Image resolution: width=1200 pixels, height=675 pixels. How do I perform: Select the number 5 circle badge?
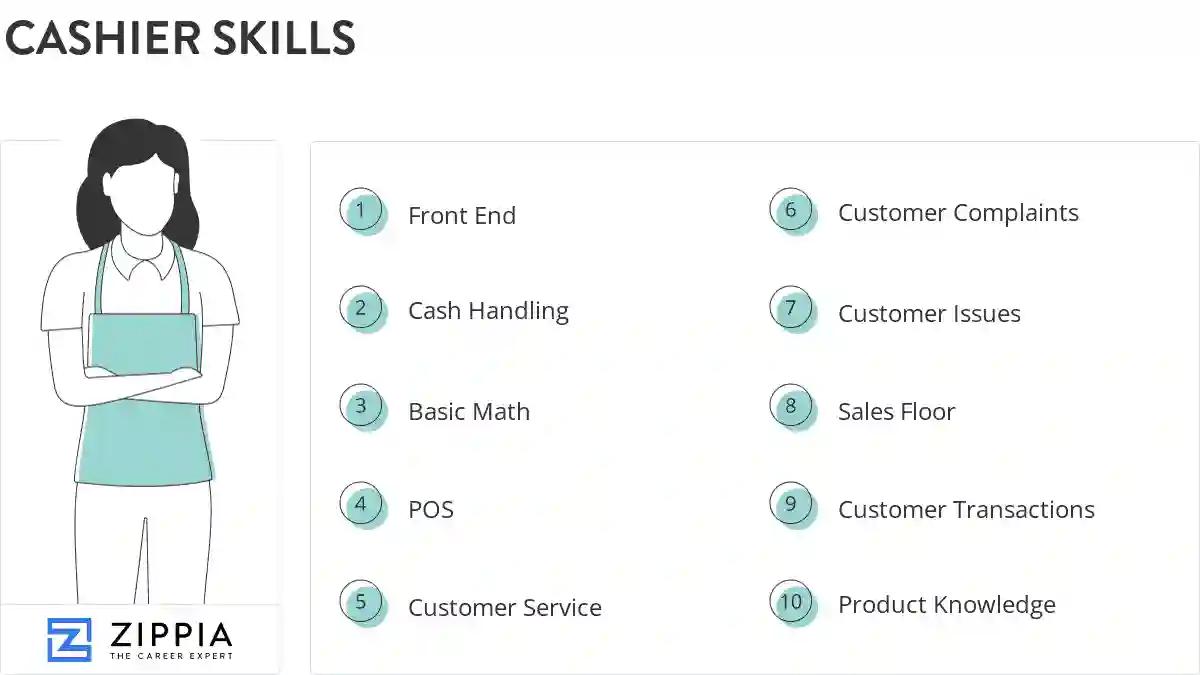[362, 603]
